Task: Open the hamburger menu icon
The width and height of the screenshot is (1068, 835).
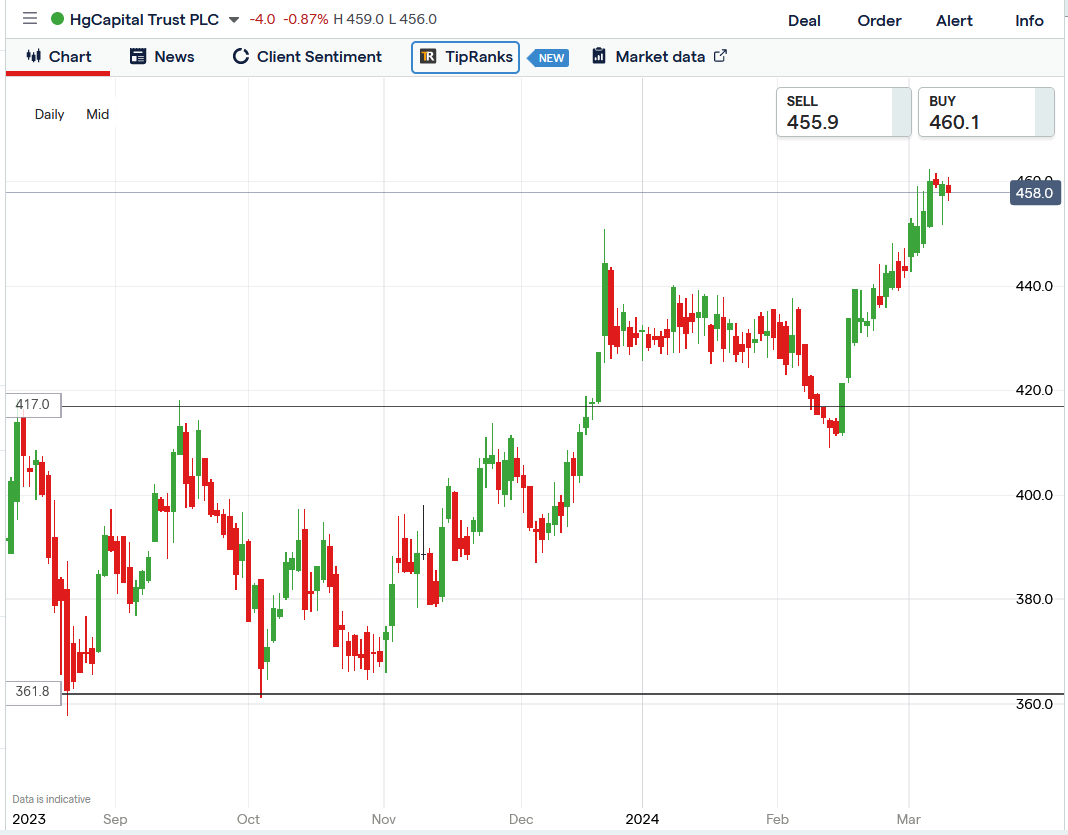Action: (x=30, y=18)
